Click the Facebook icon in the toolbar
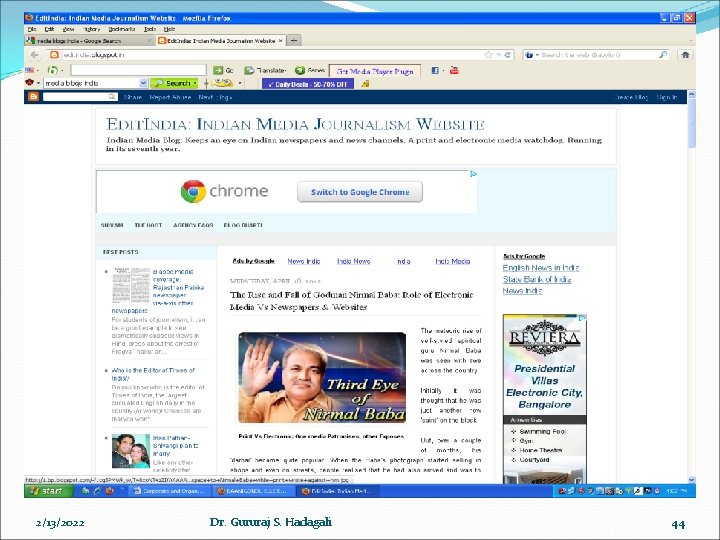Screen dimensions: 720x540 [435, 71]
